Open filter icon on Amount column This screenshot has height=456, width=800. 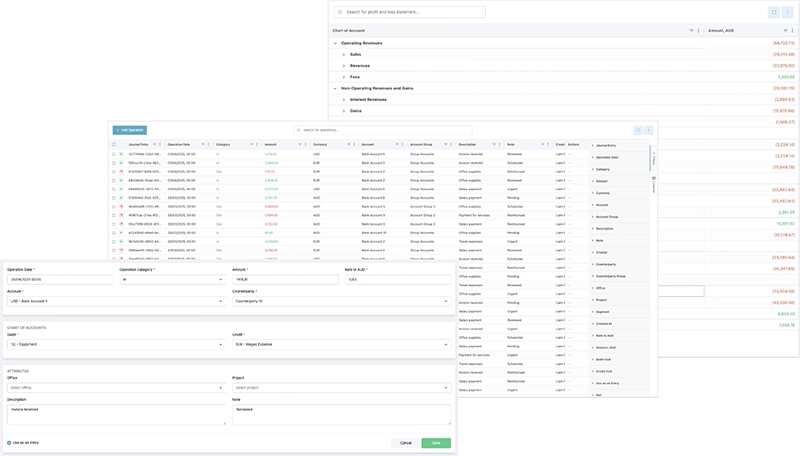pos(300,144)
